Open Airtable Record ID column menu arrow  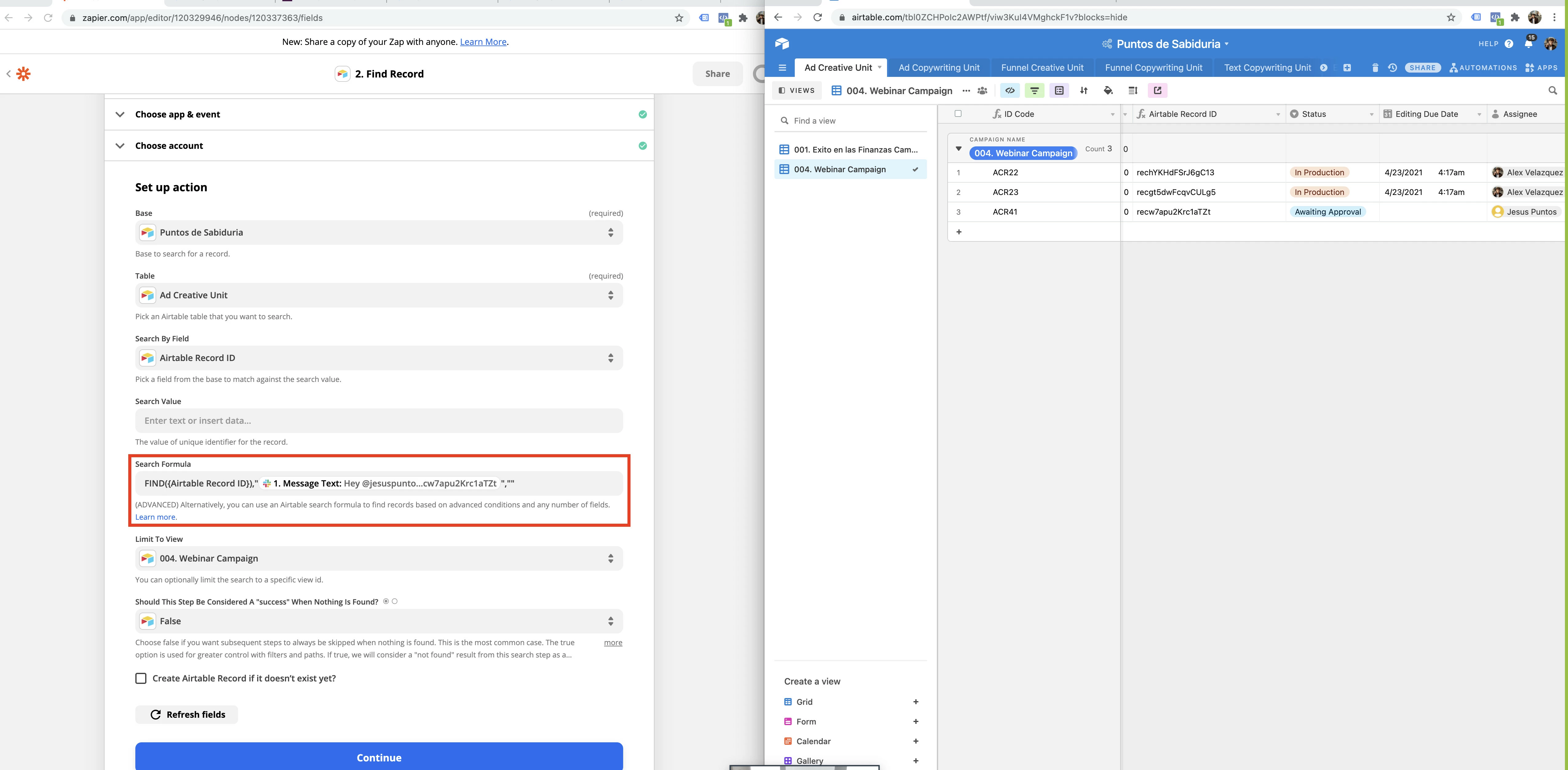(1278, 114)
